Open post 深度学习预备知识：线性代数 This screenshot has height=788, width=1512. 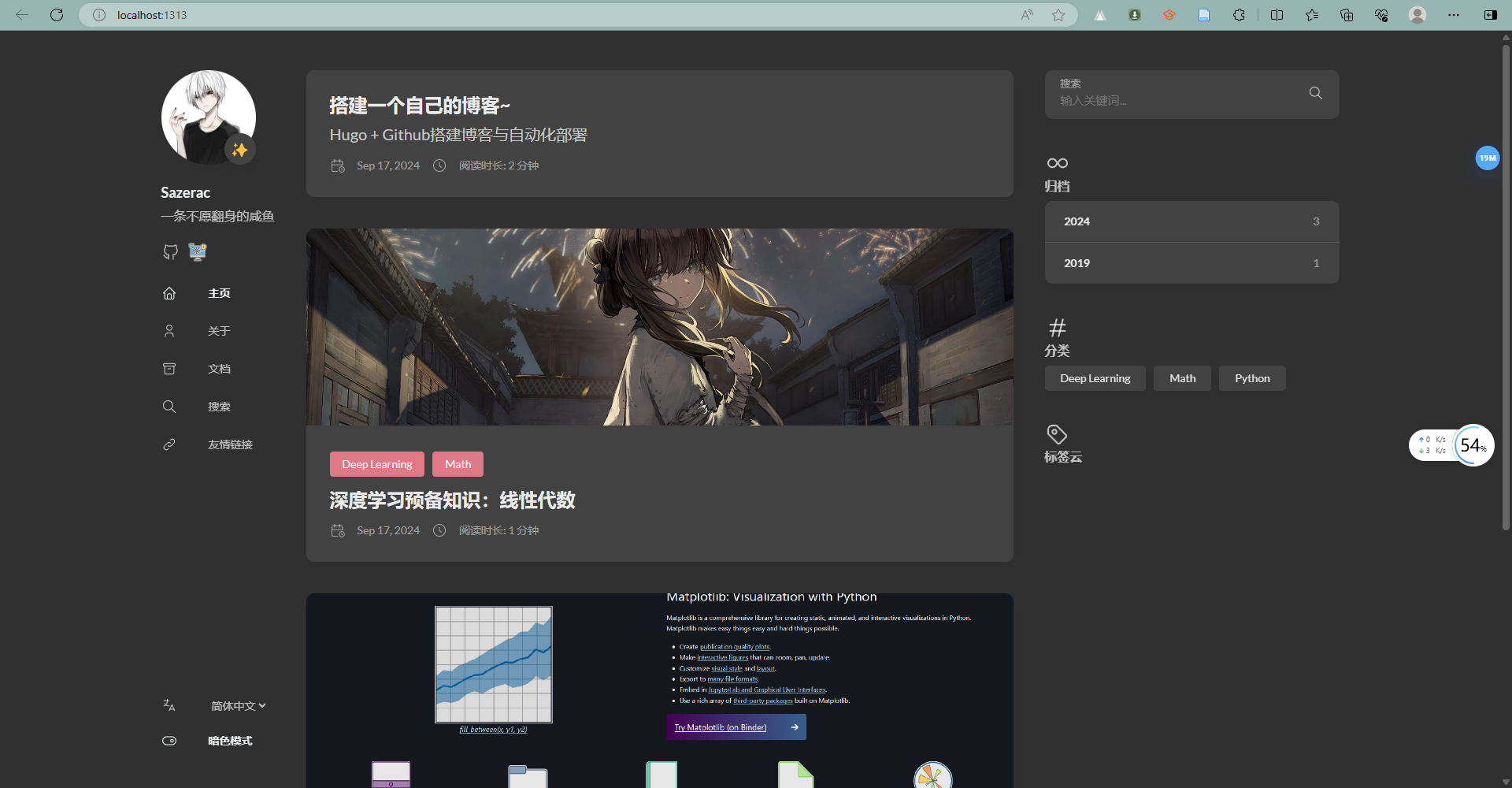click(x=453, y=500)
